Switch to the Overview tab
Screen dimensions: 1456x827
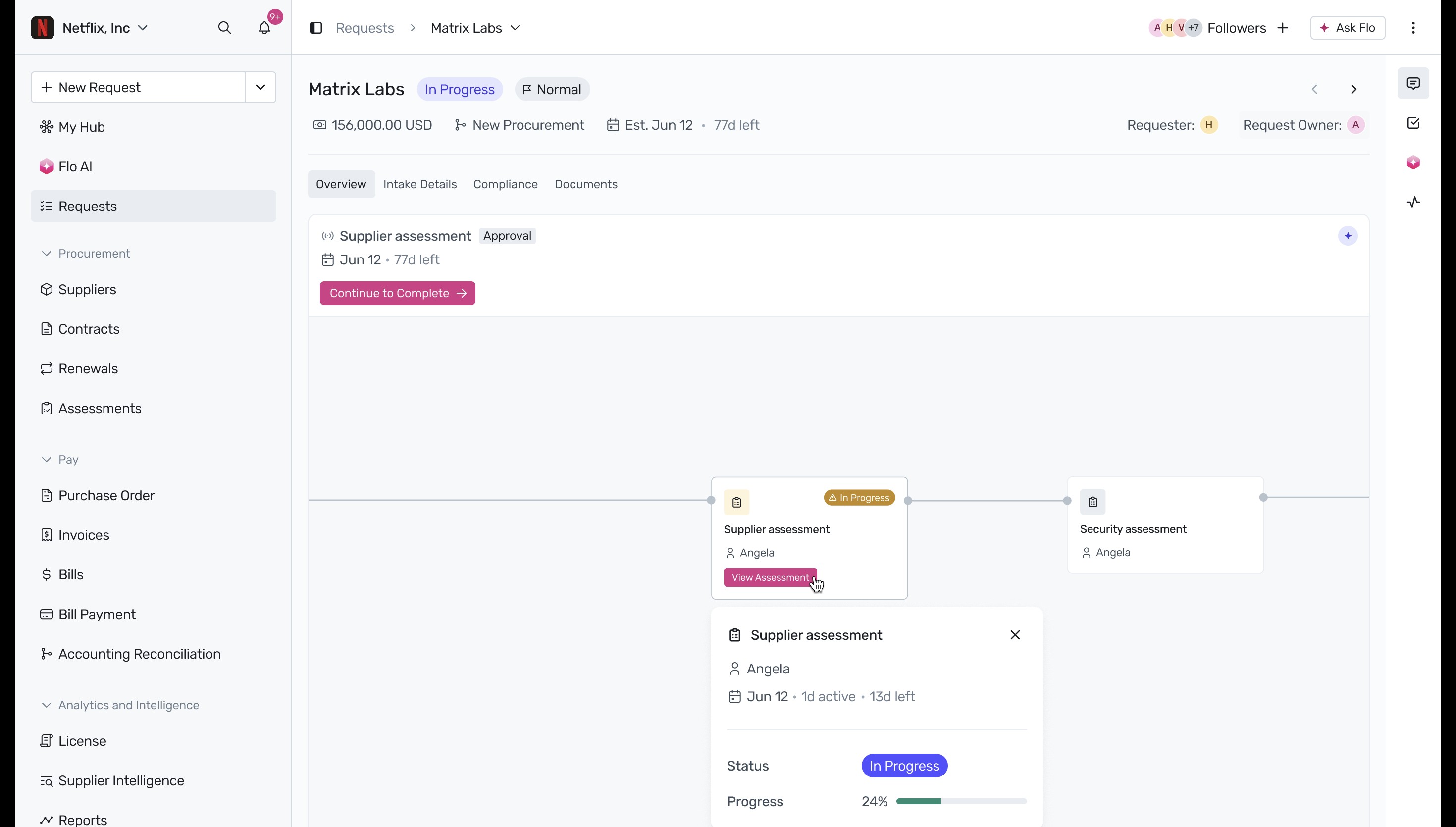[341, 184]
